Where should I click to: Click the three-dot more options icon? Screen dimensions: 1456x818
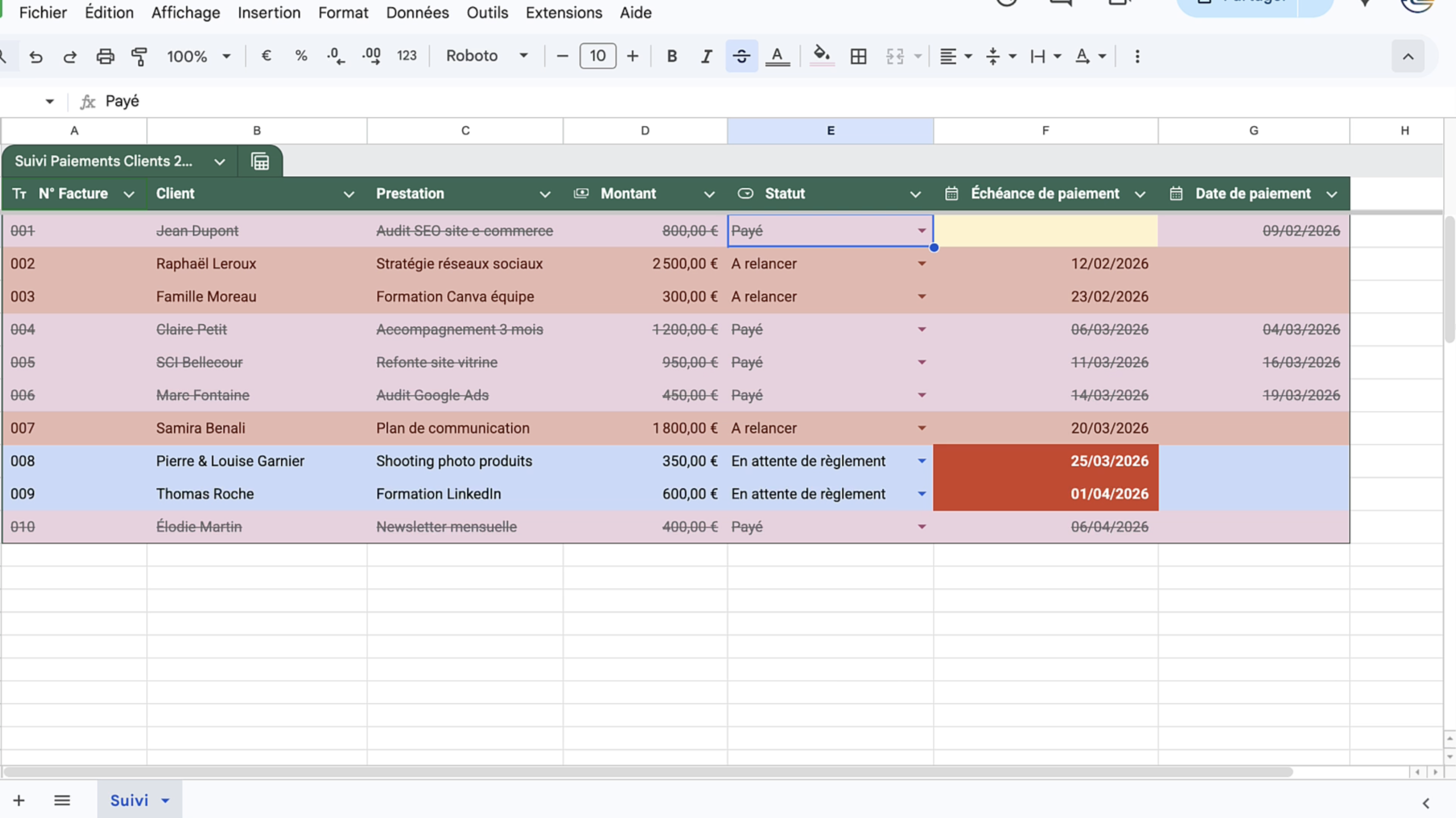[x=1137, y=56]
